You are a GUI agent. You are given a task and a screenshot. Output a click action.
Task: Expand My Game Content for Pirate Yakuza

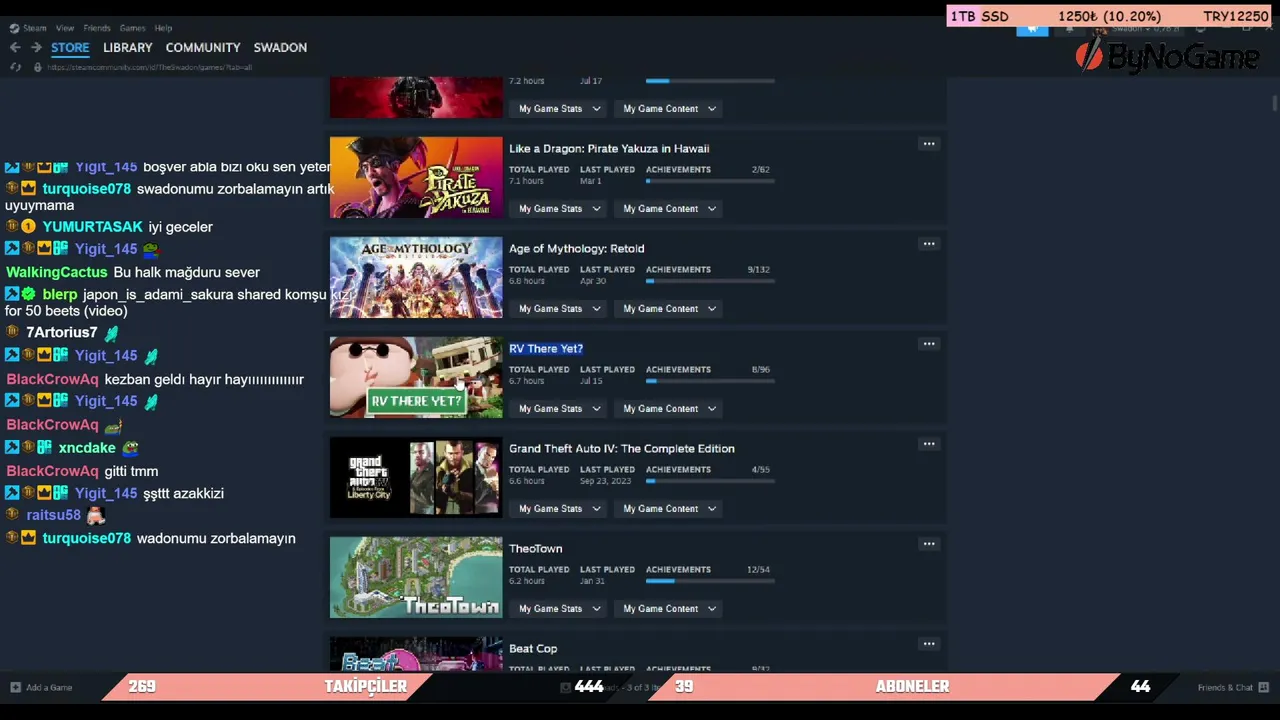coord(669,209)
